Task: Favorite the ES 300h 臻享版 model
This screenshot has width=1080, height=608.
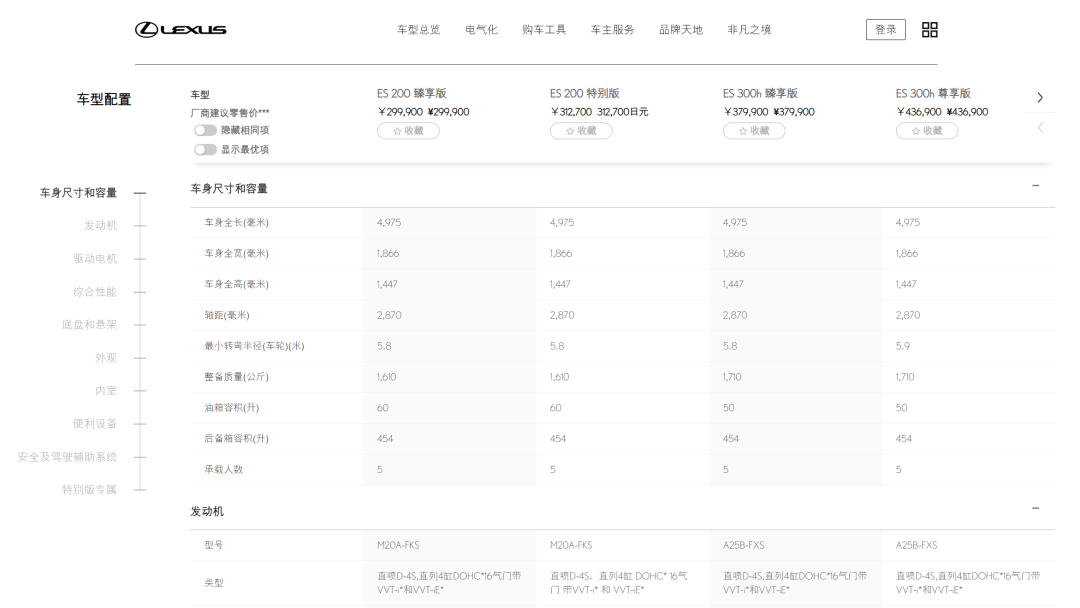Action: 754,131
